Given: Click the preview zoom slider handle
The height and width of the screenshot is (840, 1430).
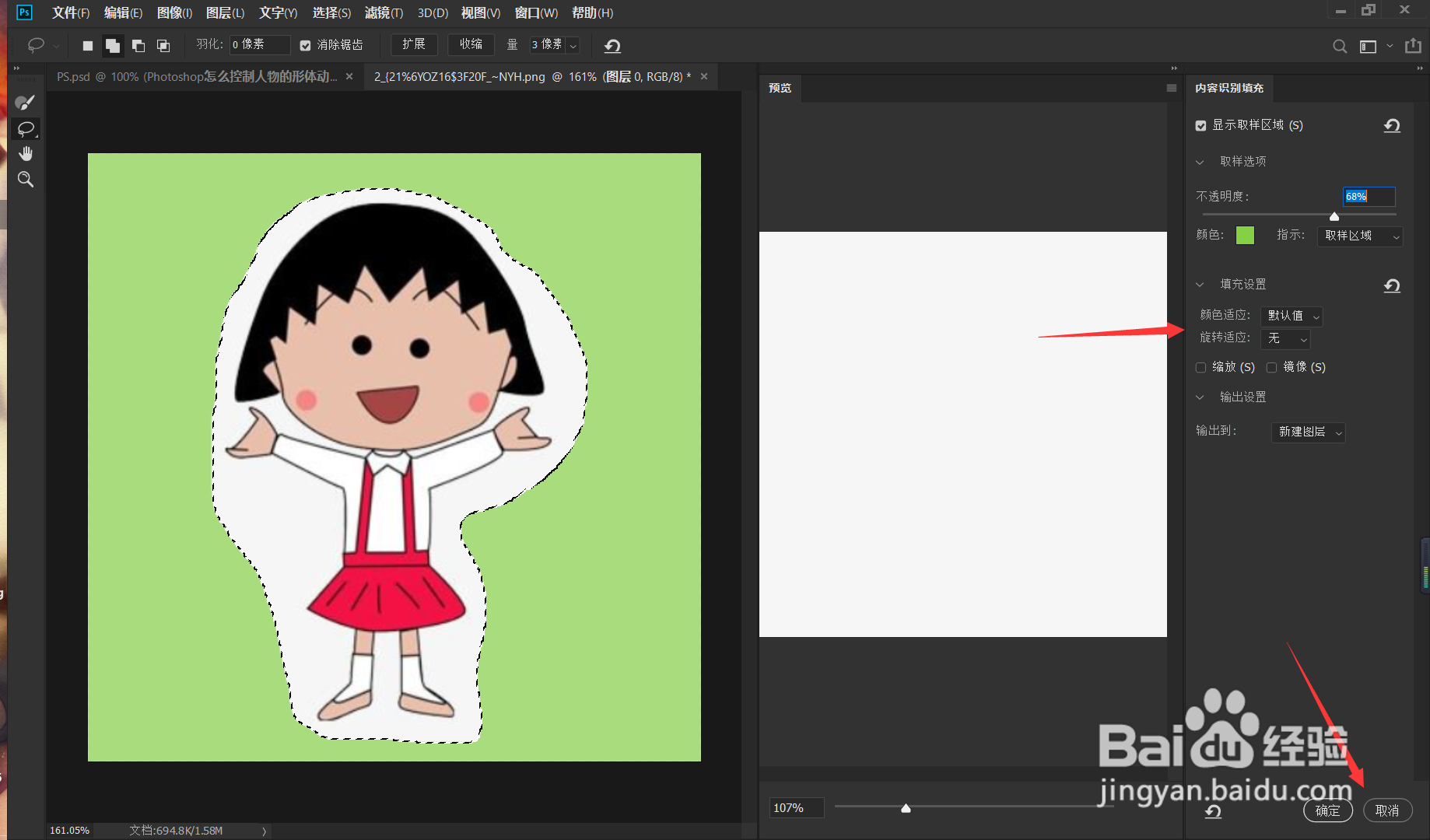Looking at the screenshot, I should coord(906,809).
